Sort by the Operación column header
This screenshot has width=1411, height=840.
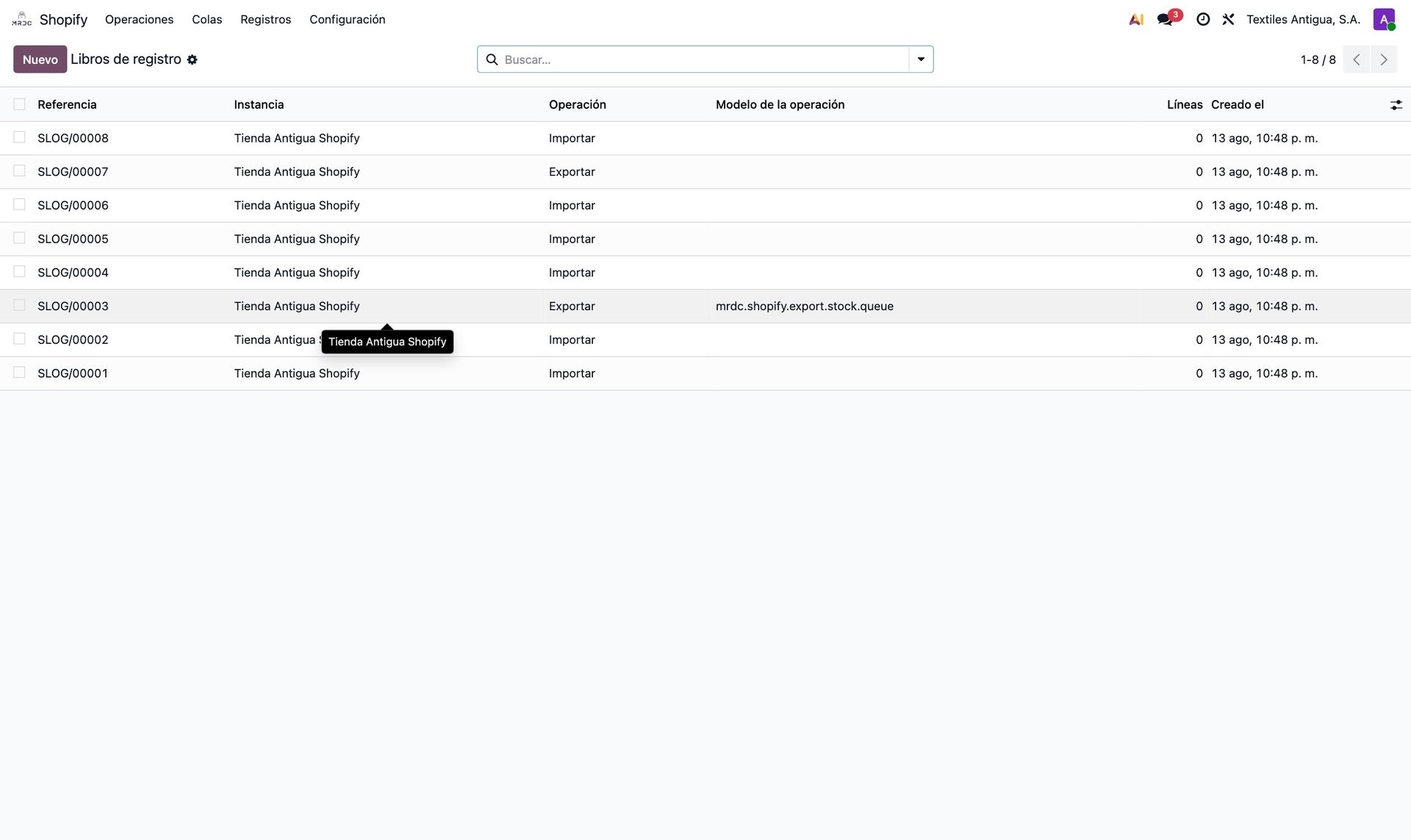577,104
